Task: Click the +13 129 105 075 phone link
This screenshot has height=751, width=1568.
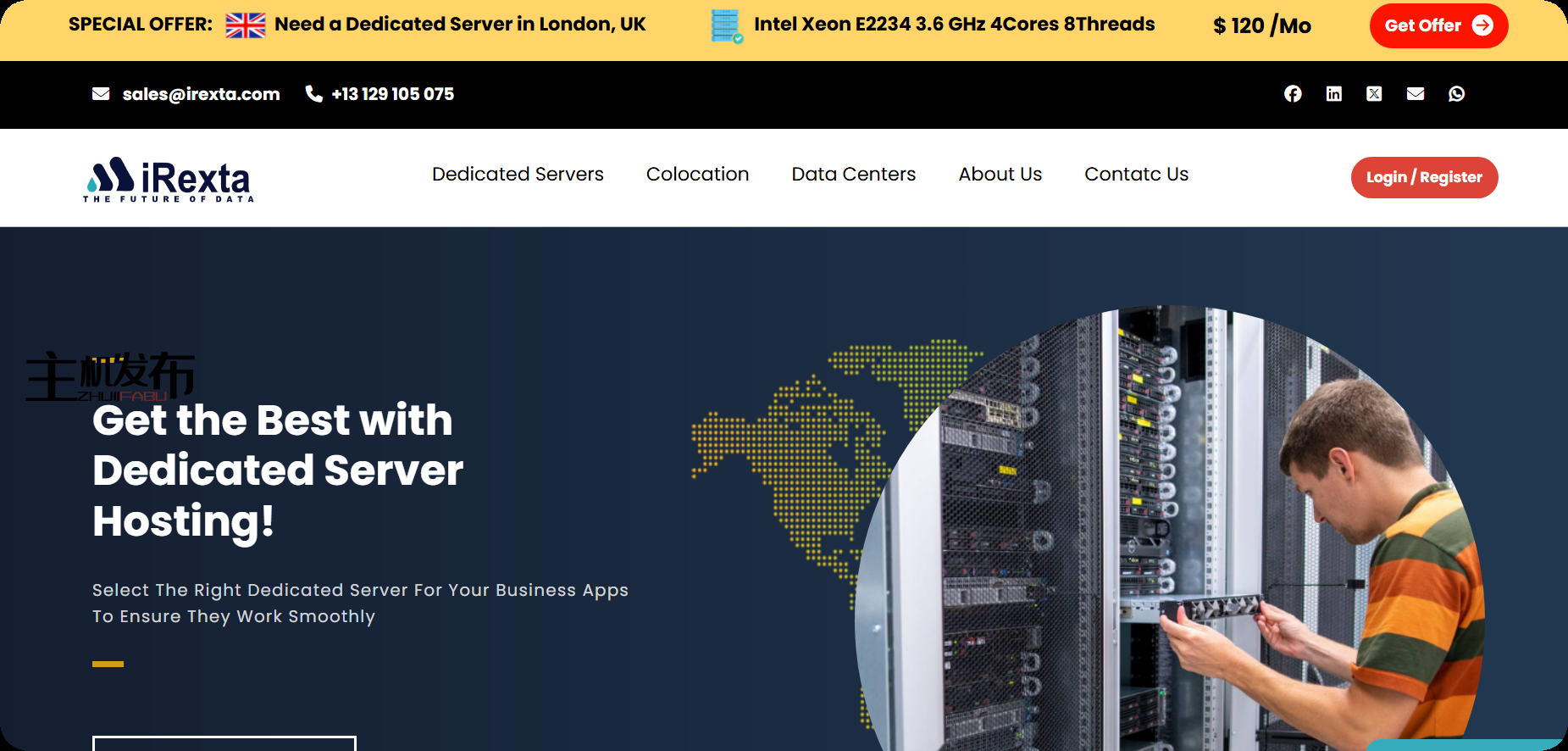Action: click(x=392, y=94)
